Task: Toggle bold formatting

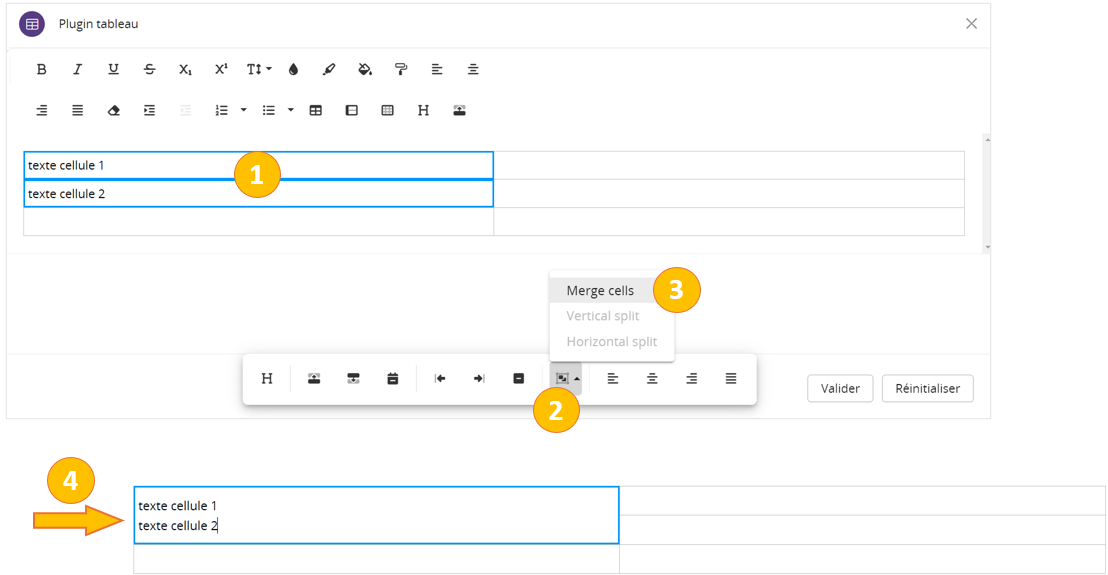Action: [41, 69]
